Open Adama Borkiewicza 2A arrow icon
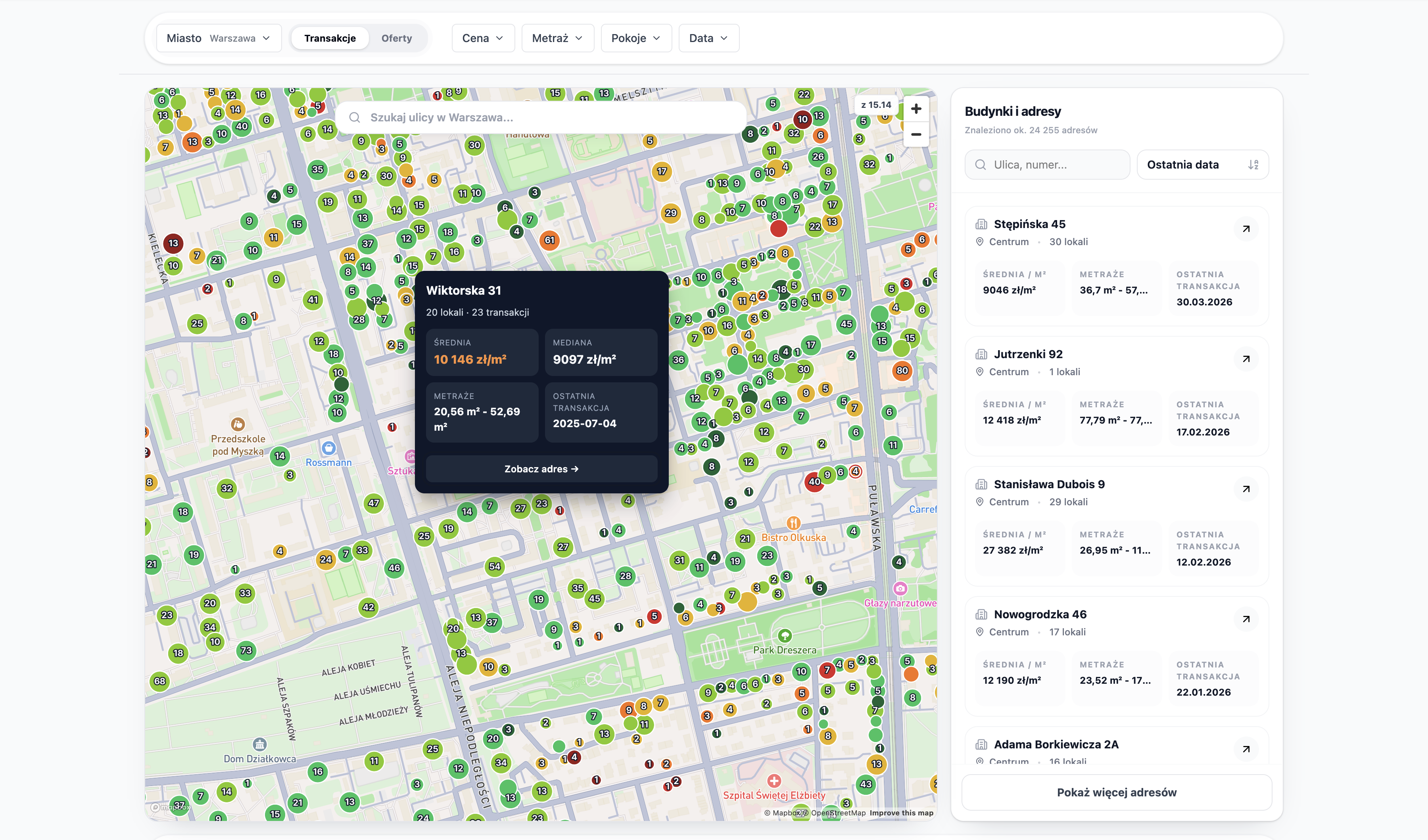This screenshot has height=840, width=1428. (x=1246, y=749)
